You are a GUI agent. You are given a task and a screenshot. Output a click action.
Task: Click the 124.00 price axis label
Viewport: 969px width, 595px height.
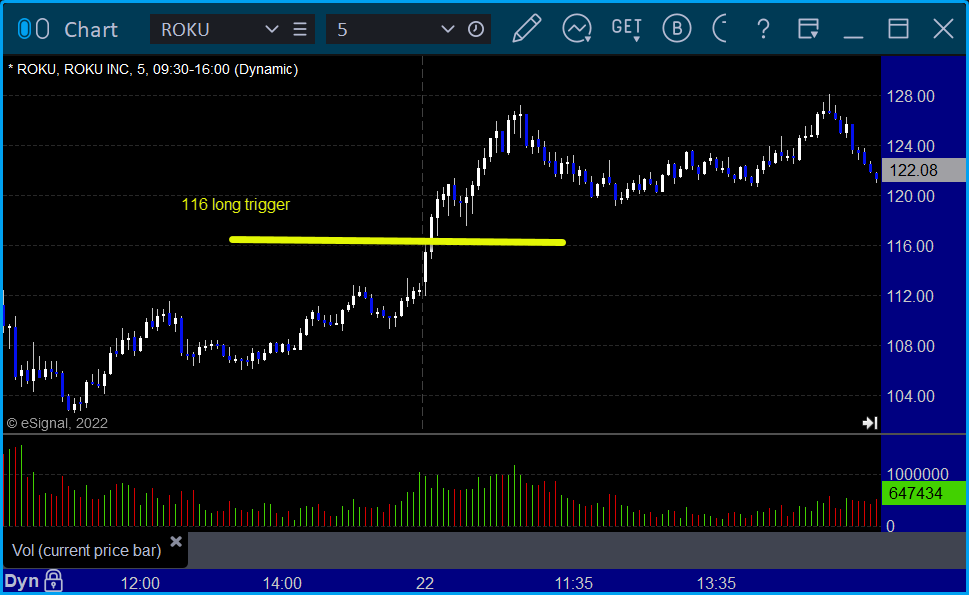(x=910, y=146)
